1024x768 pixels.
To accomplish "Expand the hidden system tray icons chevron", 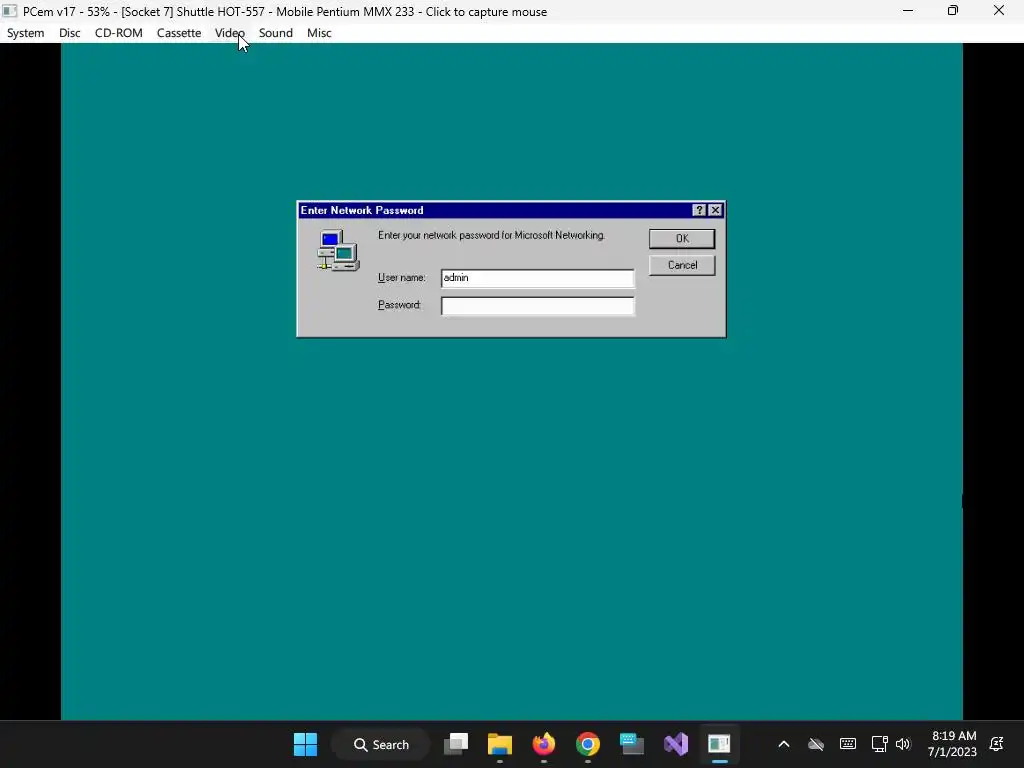I will [784, 744].
